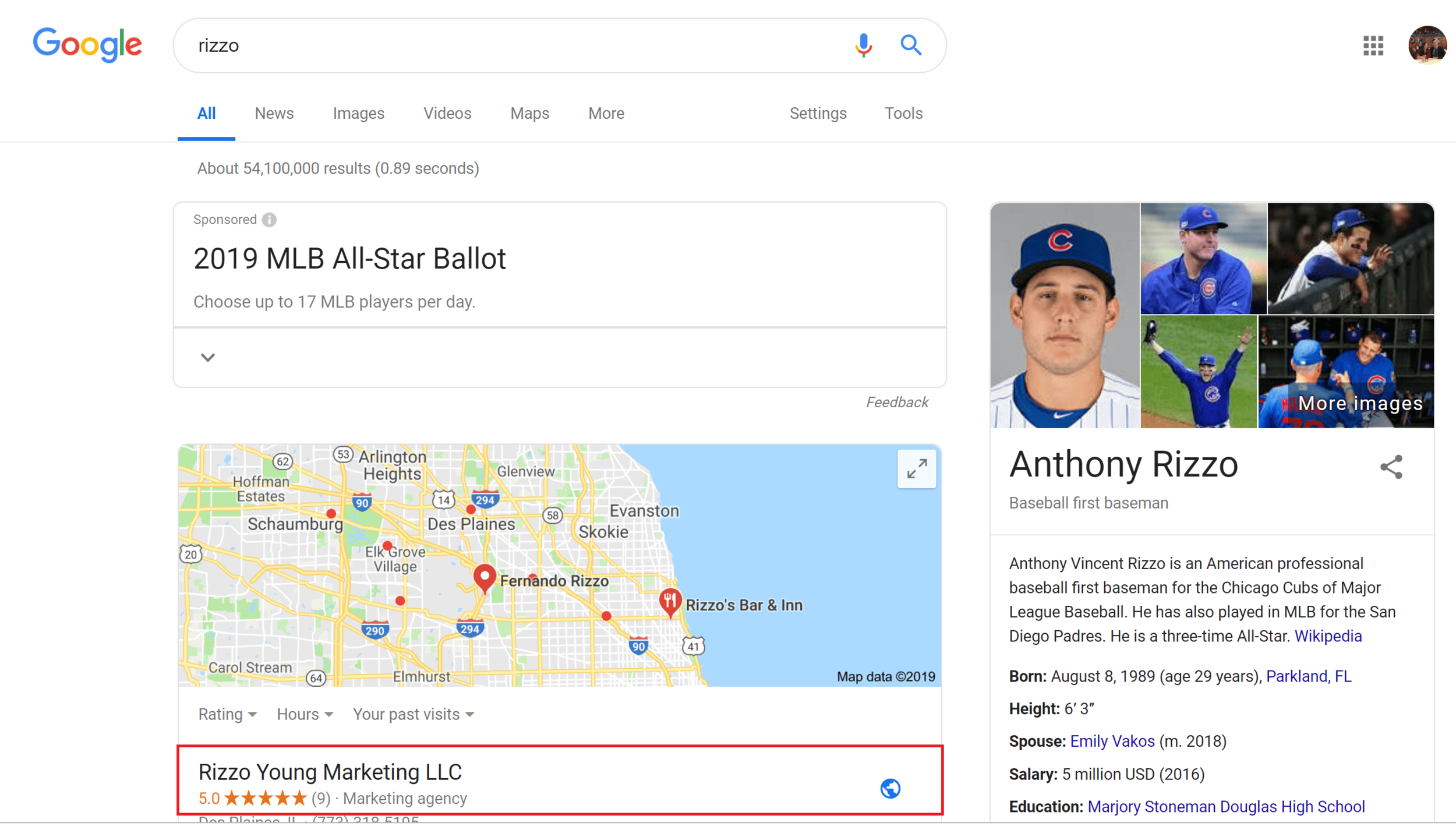This screenshot has height=826, width=1456.
Task: Share the Anthony Rizzo knowledge panel
Action: coord(1391,467)
